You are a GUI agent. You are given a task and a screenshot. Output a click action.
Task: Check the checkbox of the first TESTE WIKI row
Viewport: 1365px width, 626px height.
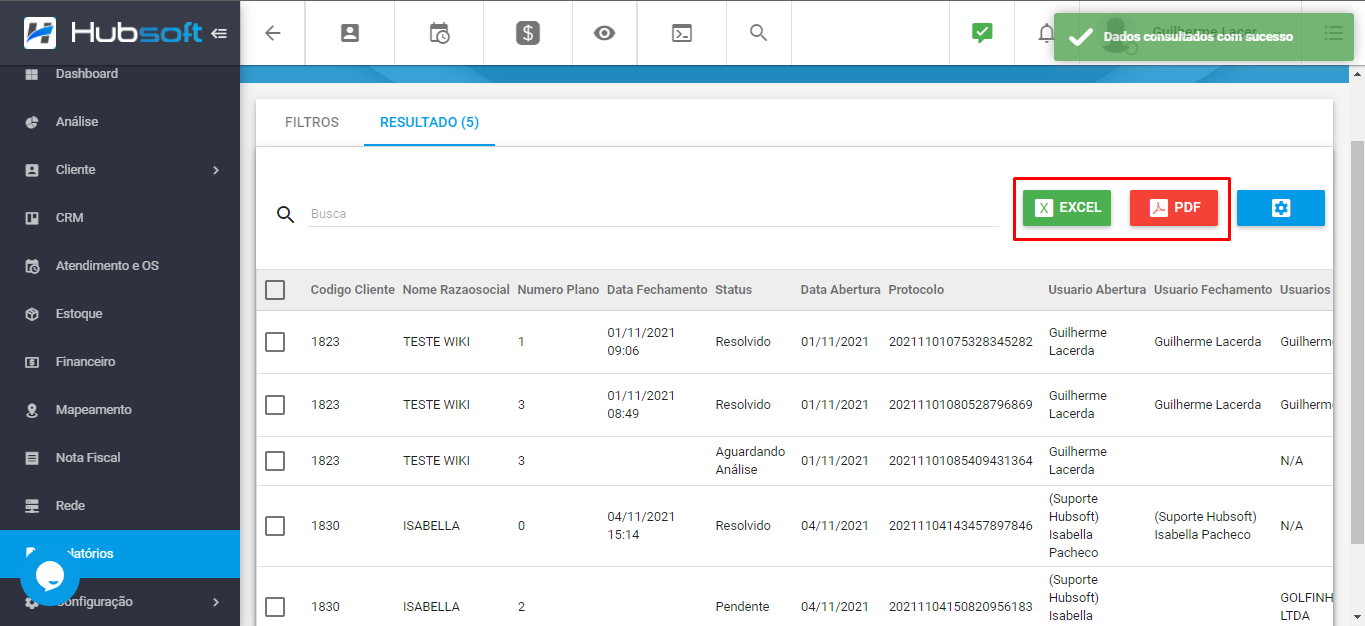tap(275, 341)
